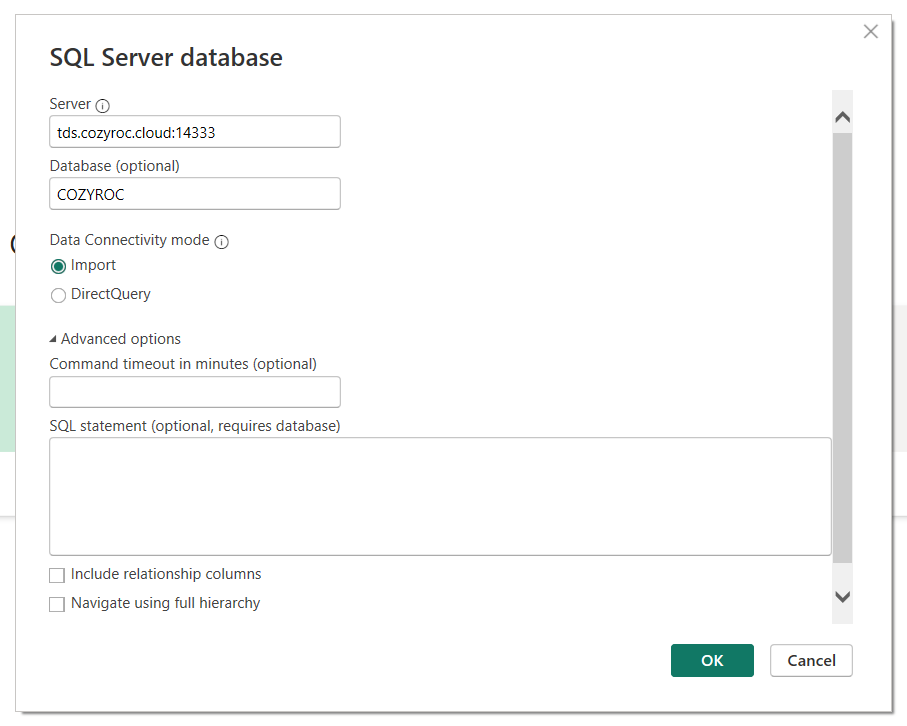The image size is (907, 726).
Task: Click the scrollbar down arrow
Action: (x=842, y=596)
